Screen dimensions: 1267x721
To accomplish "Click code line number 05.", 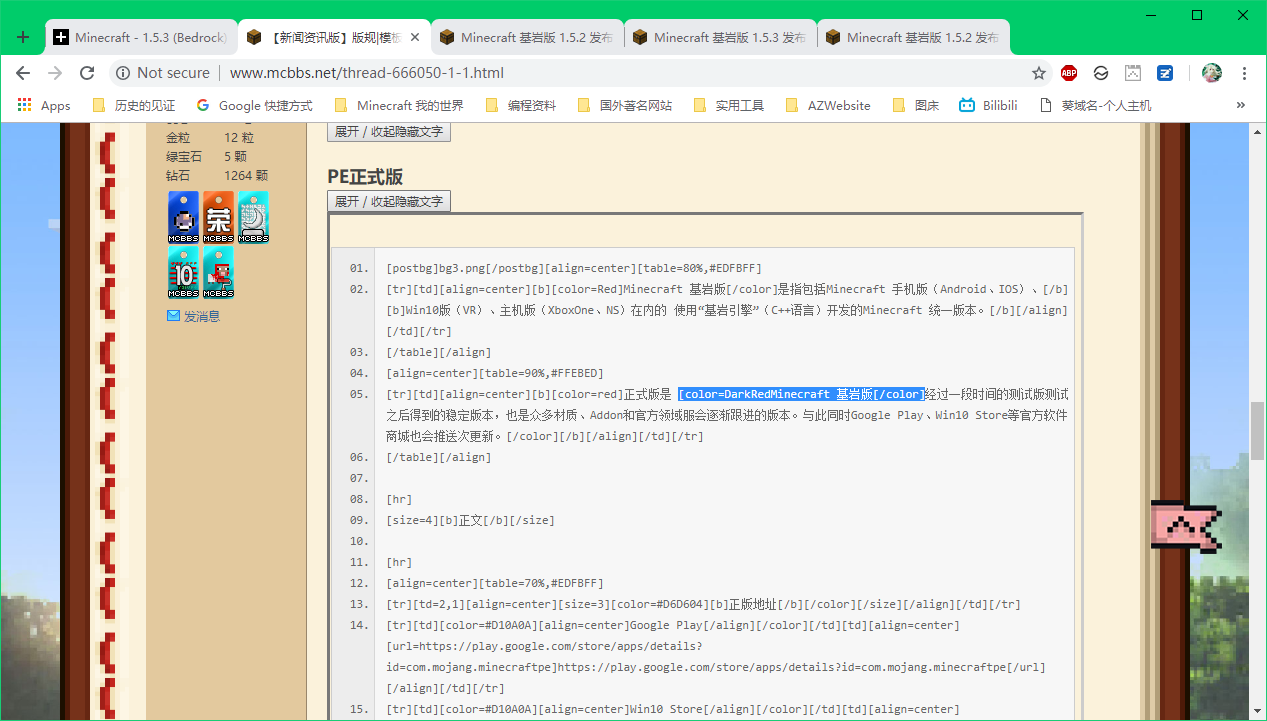I will point(359,394).
